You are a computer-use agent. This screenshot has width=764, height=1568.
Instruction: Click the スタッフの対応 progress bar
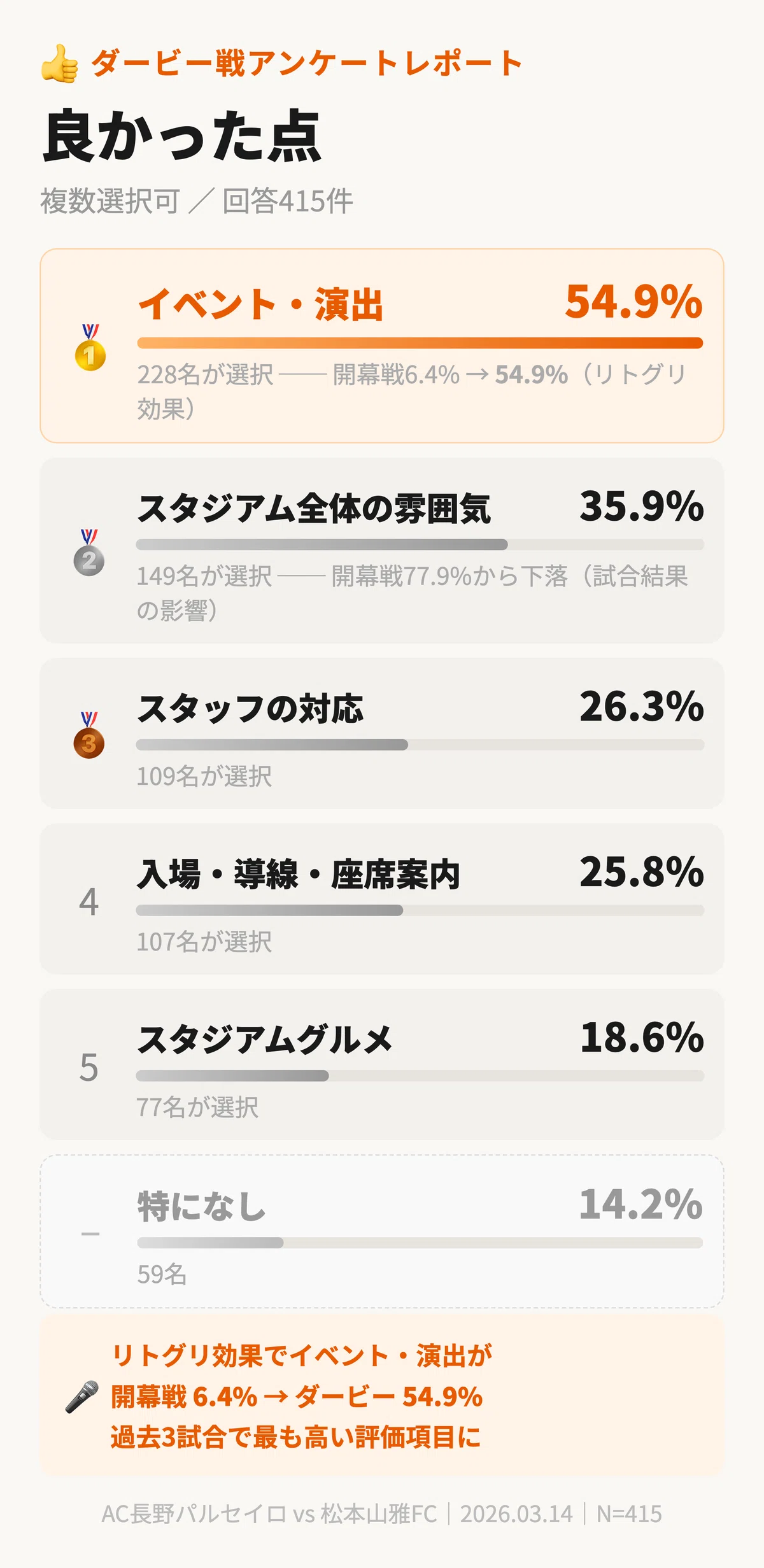click(x=420, y=745)
